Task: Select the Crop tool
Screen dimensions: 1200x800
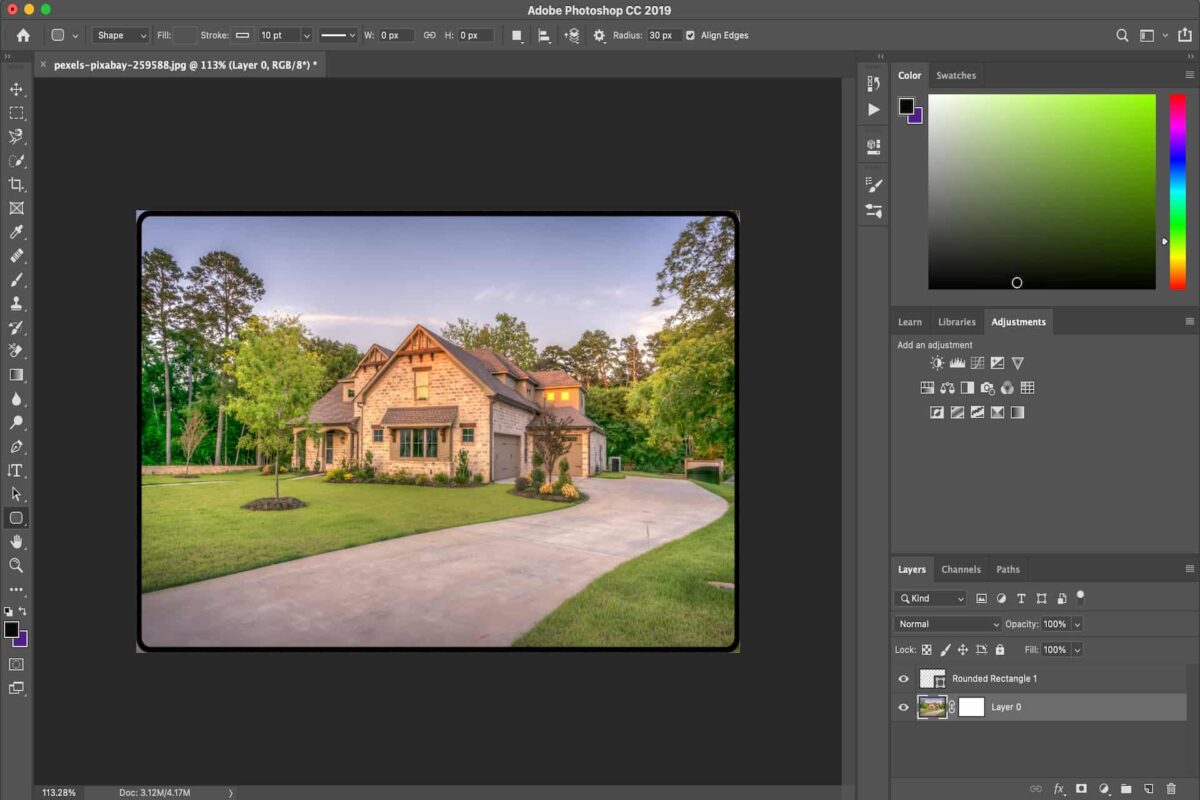Action: pos(16,184)
